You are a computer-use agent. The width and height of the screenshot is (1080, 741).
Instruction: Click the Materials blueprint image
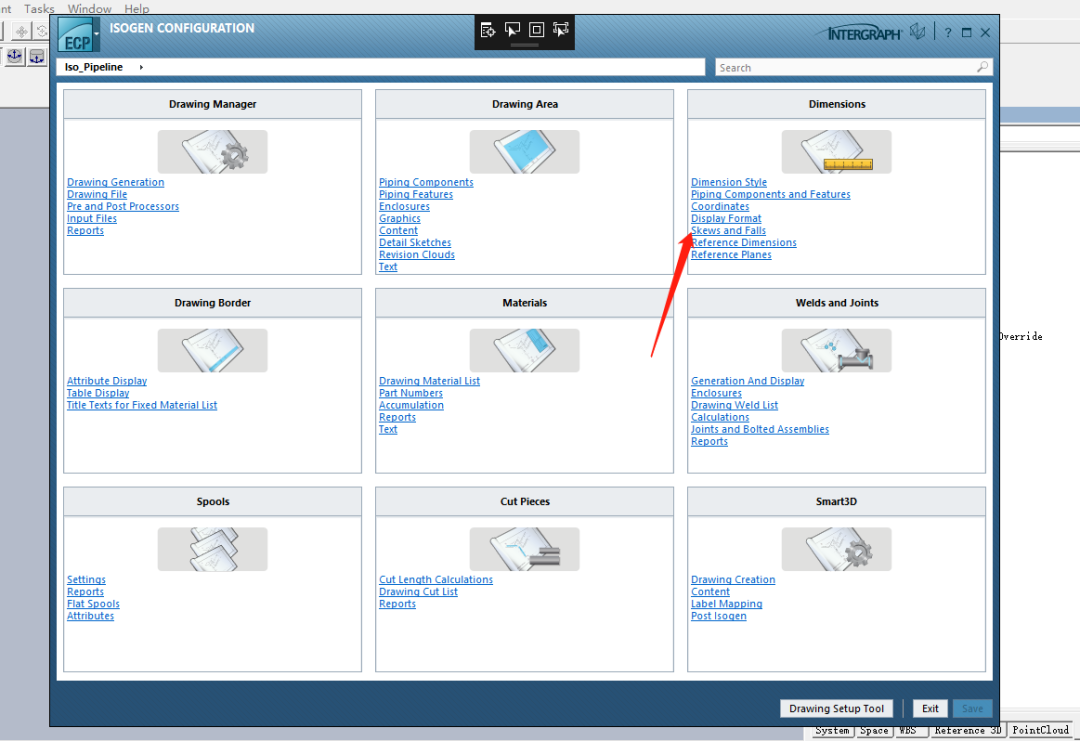(524, 351)
